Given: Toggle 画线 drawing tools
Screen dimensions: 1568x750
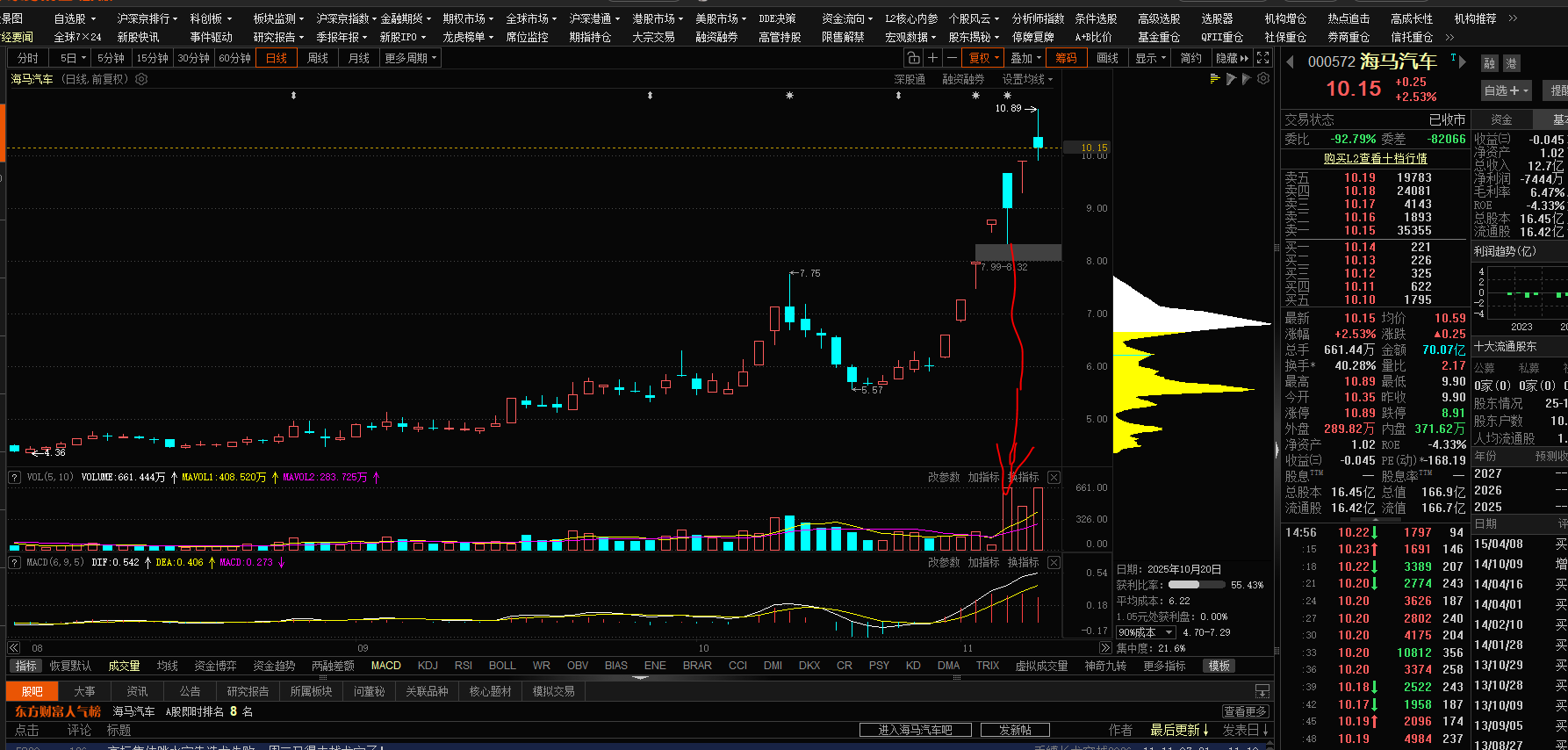Looking at the screenshot, I should click(1108, 58).
